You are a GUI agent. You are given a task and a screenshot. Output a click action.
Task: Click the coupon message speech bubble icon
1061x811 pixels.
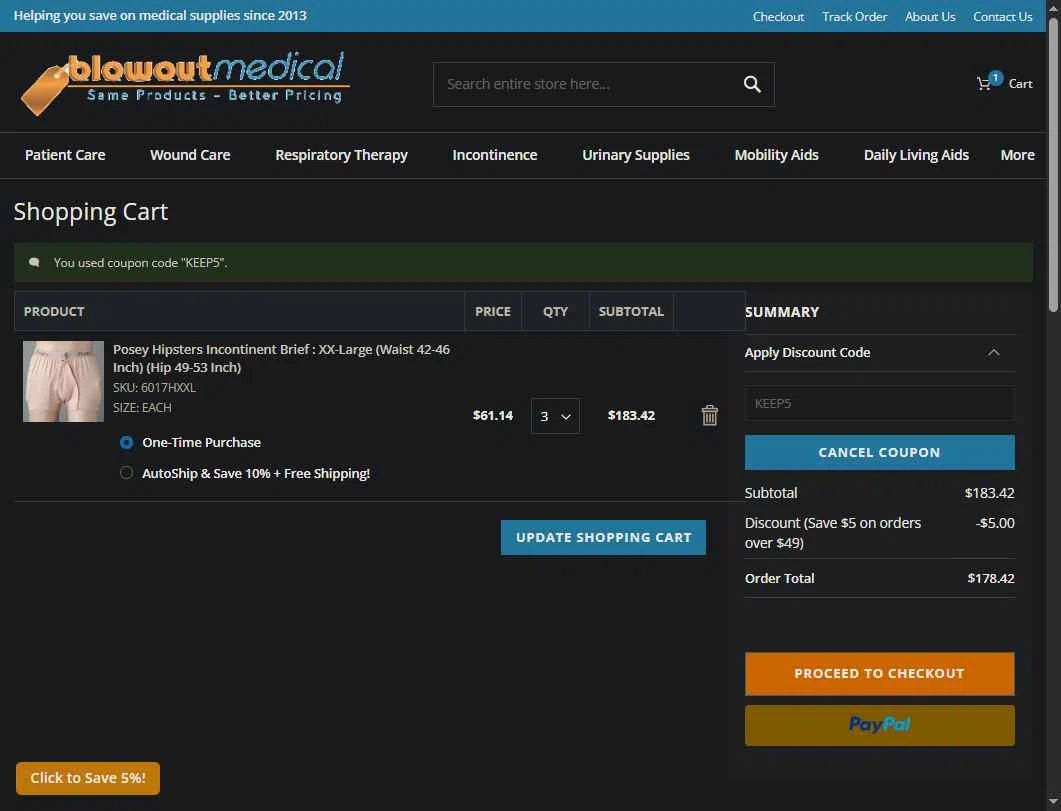coord(34,262)
